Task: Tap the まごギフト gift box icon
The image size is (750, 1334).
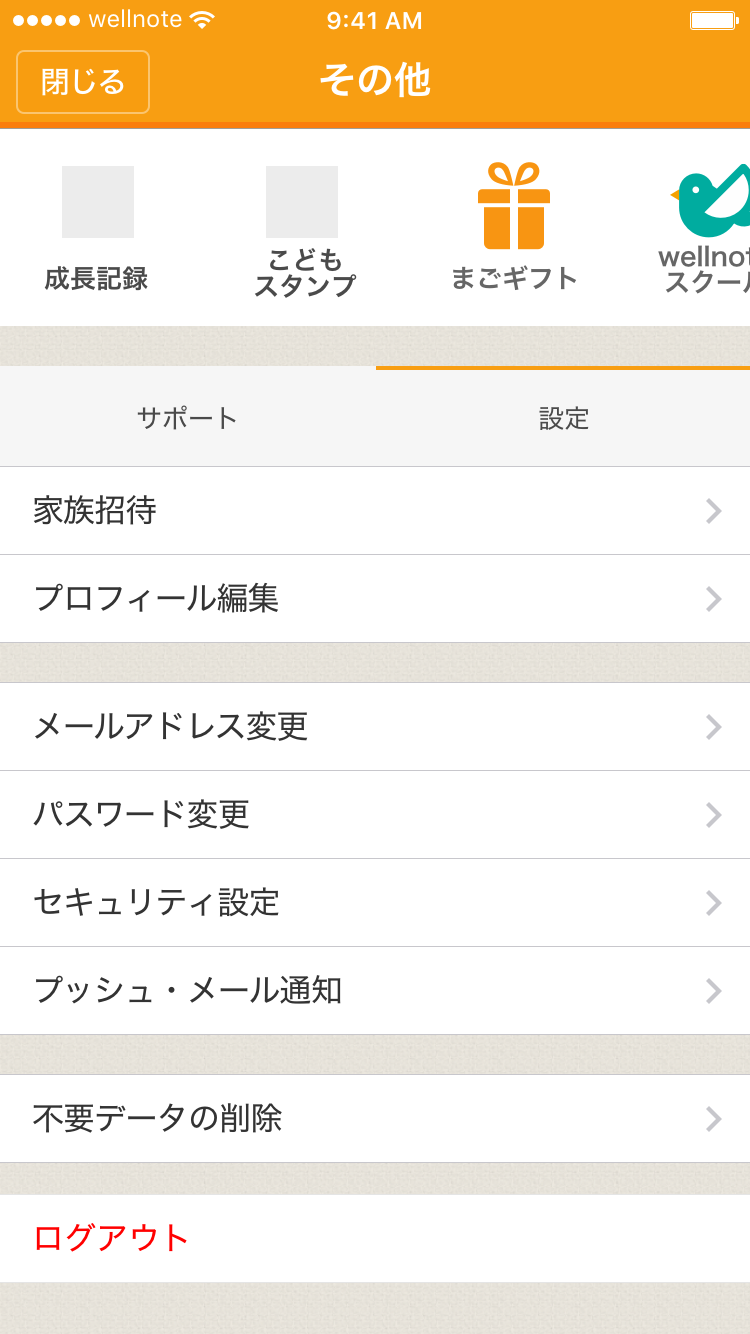Action: coord(514,206)
